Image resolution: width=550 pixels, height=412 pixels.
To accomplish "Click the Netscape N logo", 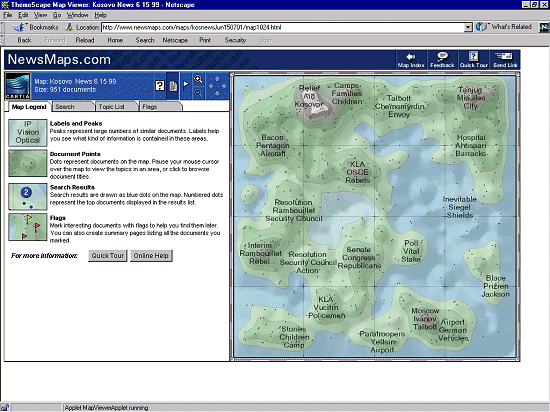I will 544,28.
